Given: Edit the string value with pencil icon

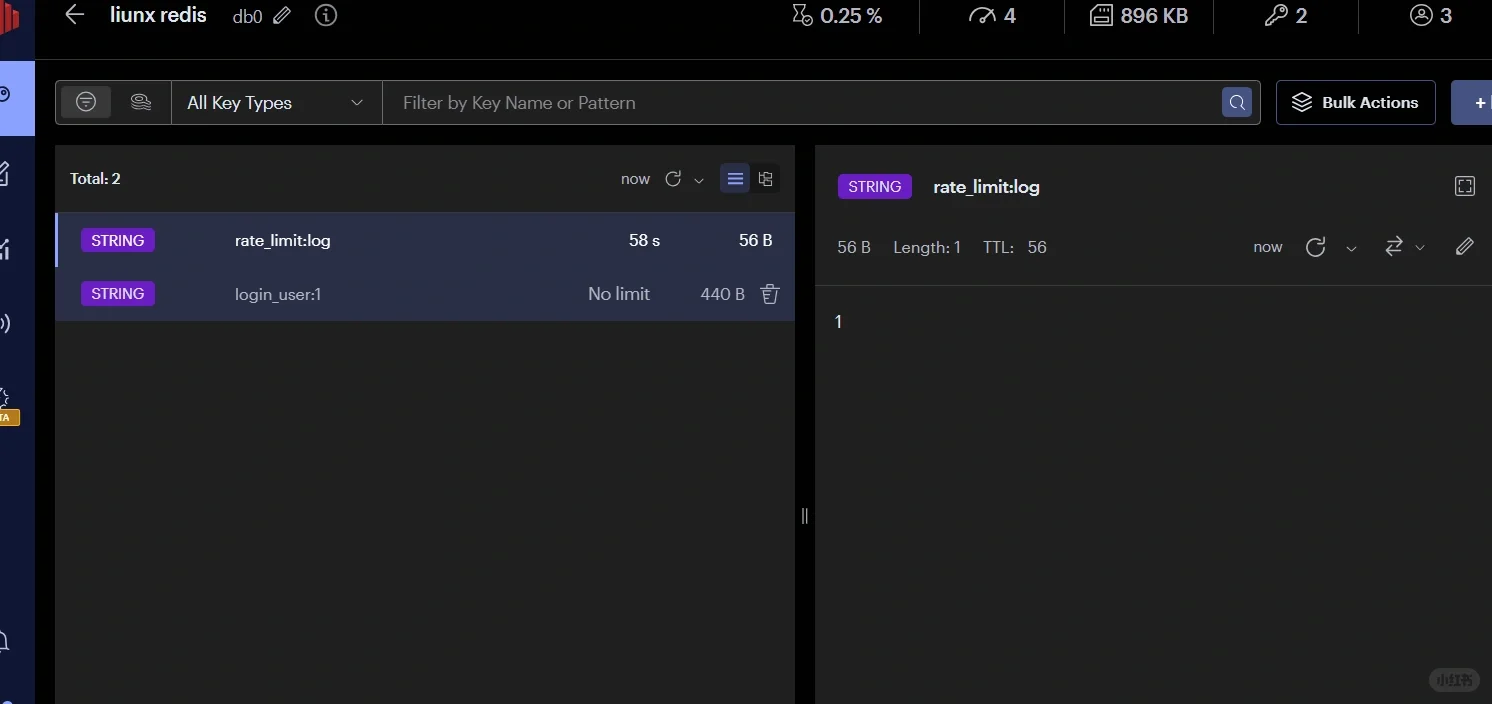Looking at the screenshot, I should pyautogui.click(x=1465, y=247).
